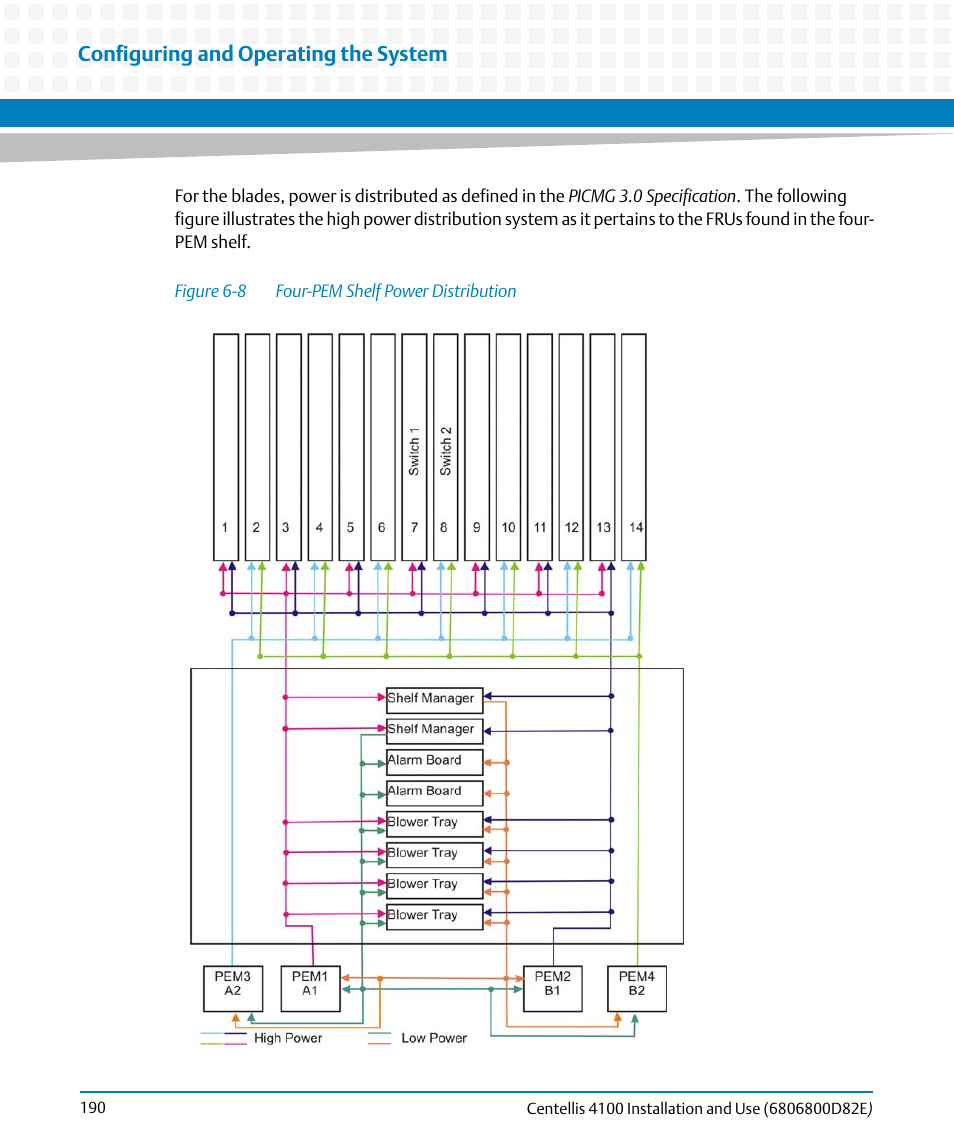Image resolution: width=954 pixels, height=1145 pixels.
Task: Click the lower "Alarm Board" box
Action: pyautogui.click(x=435, y=792)
